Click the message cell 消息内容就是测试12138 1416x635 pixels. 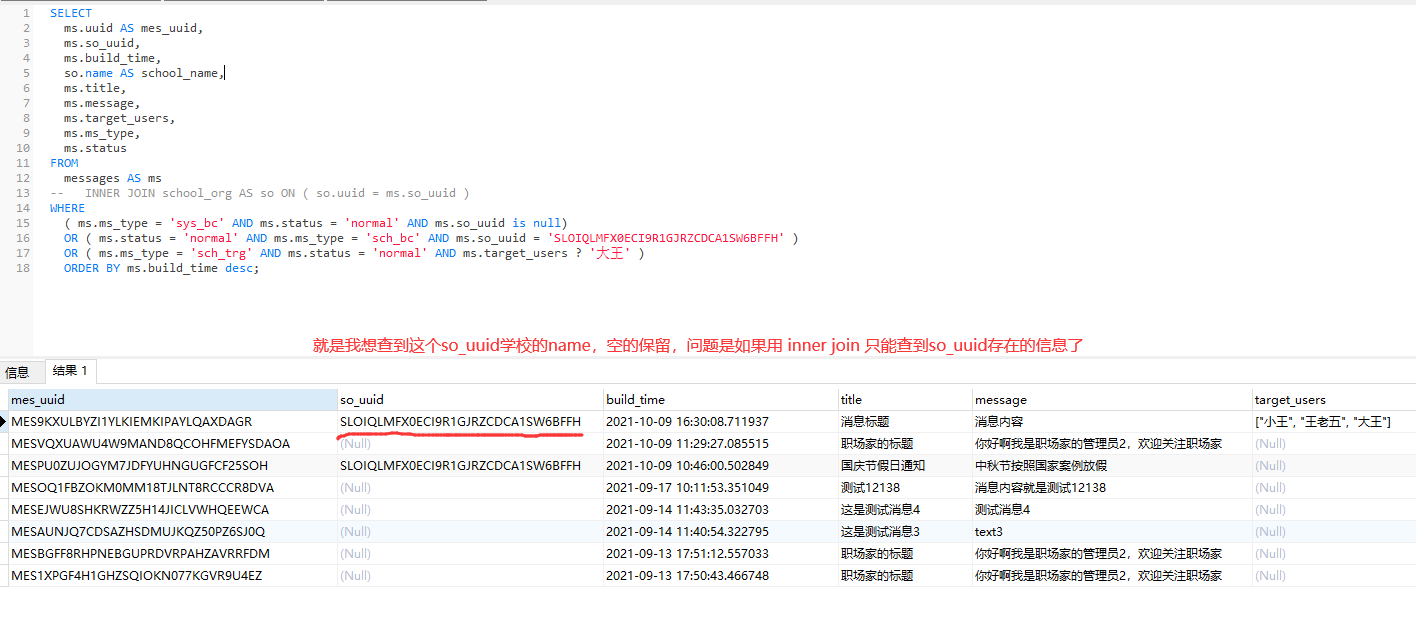[1112, 487]
